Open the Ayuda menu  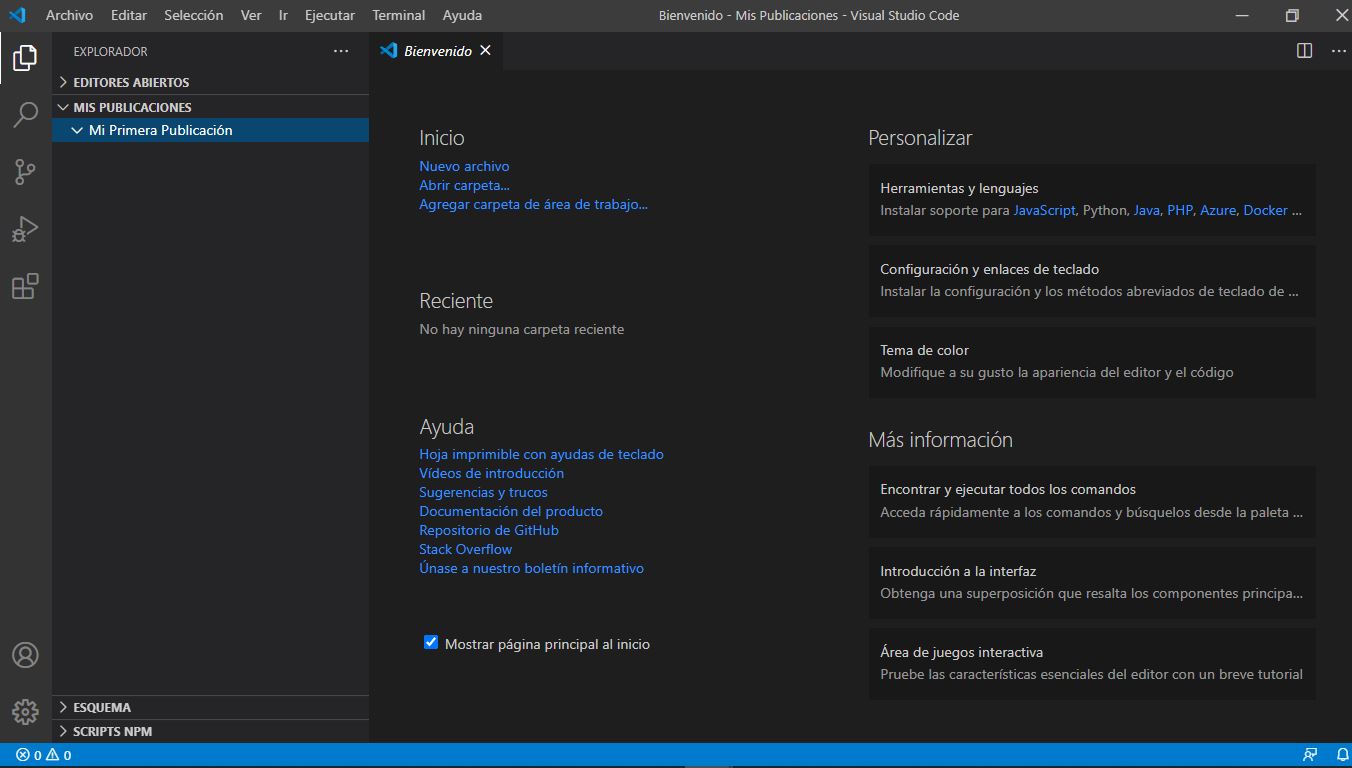pyautogui.click(x=462, y=15)
